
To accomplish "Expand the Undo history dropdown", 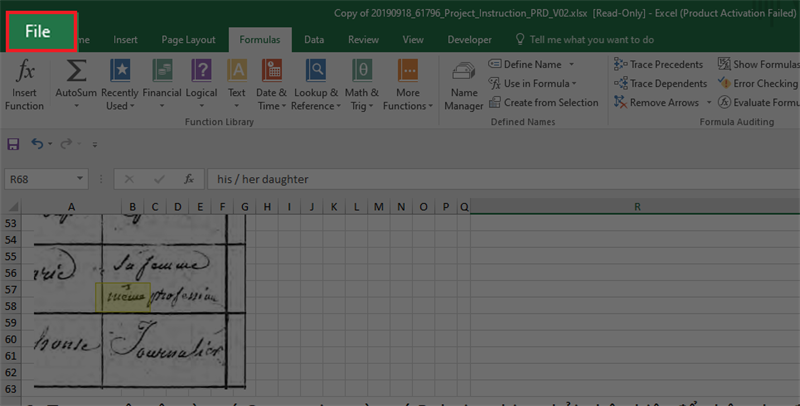I will pyautogui.click(x=50, y=144).
